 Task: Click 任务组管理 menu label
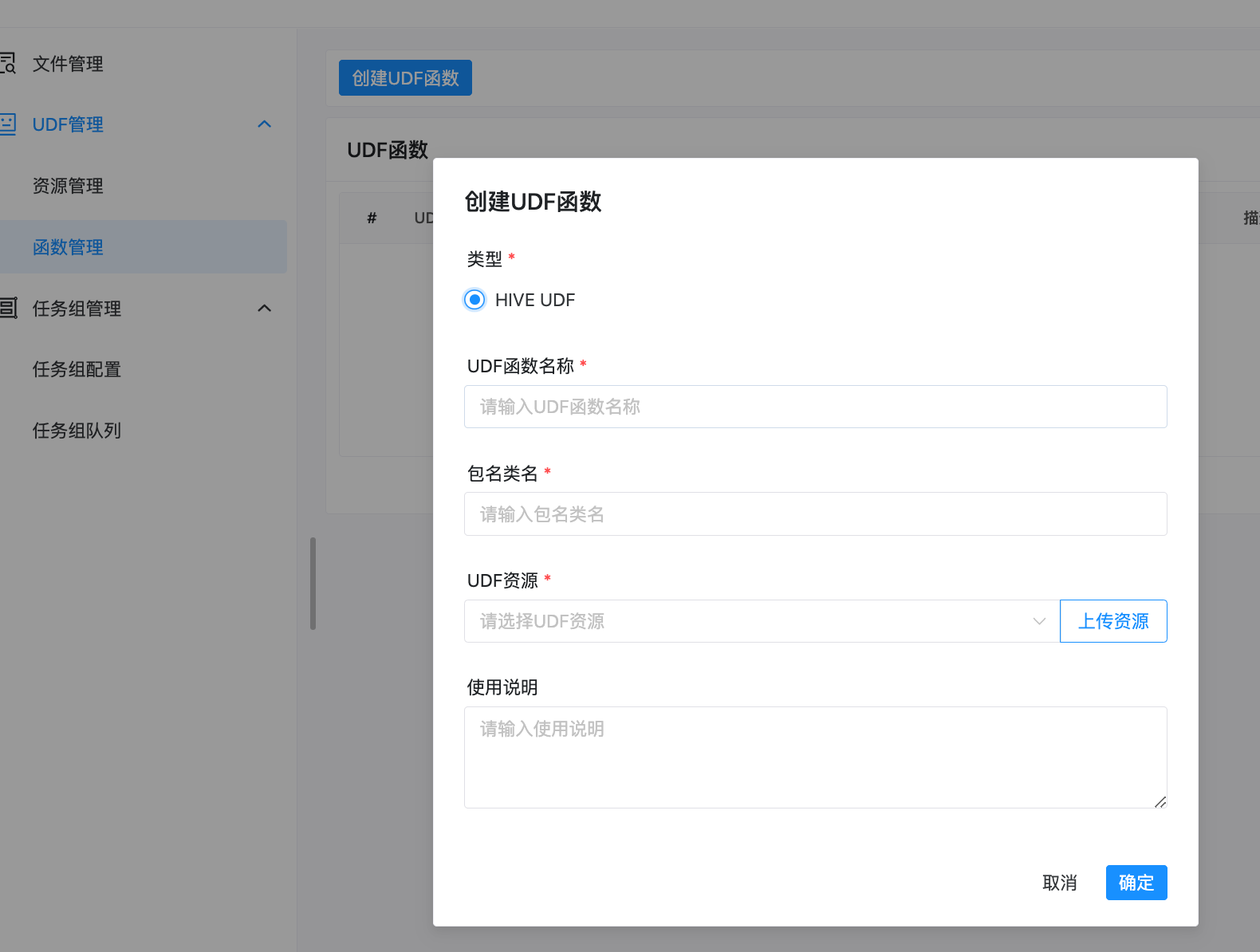pyautogui.click(x=77, y=309)
